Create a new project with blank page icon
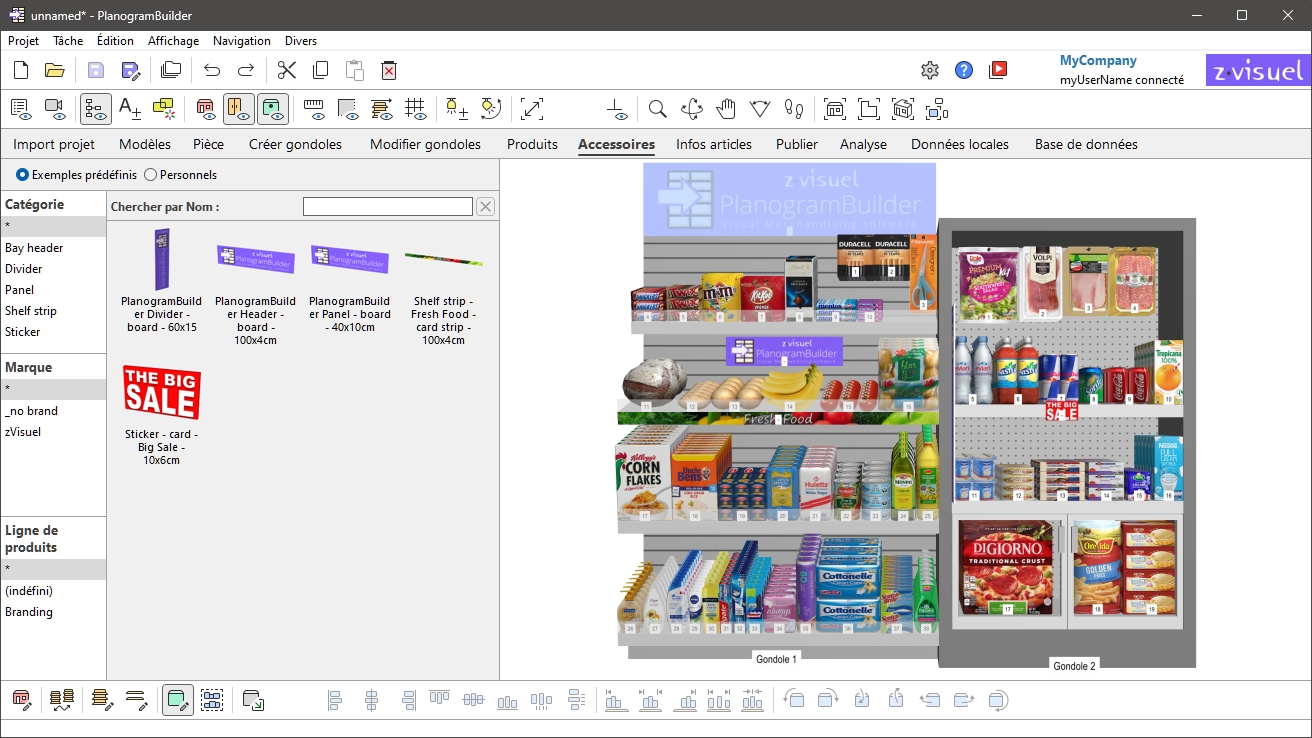 click(21, 70)
